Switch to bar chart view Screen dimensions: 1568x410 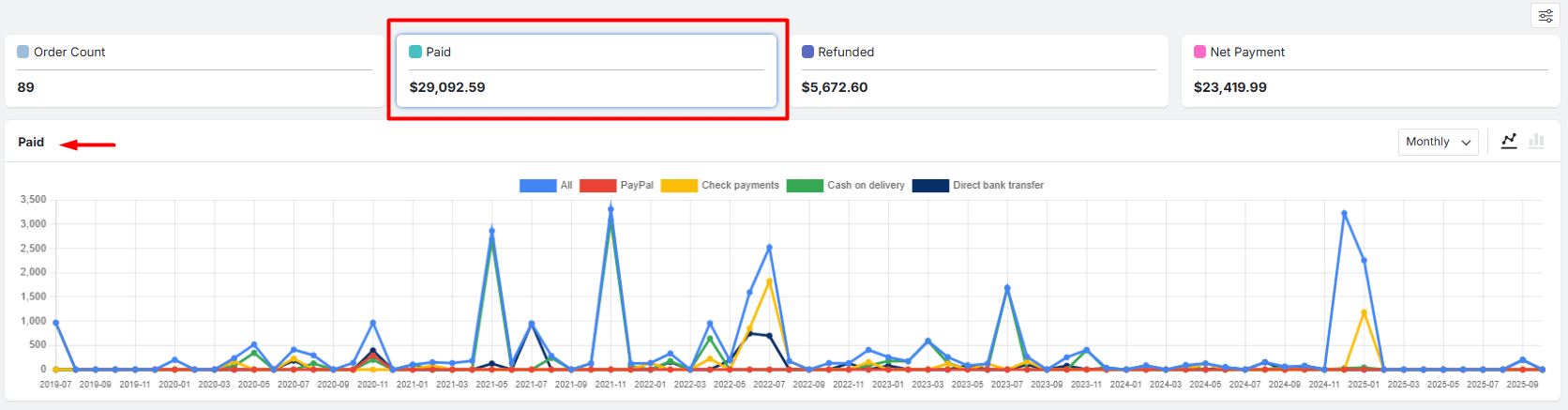(1536, 142)
